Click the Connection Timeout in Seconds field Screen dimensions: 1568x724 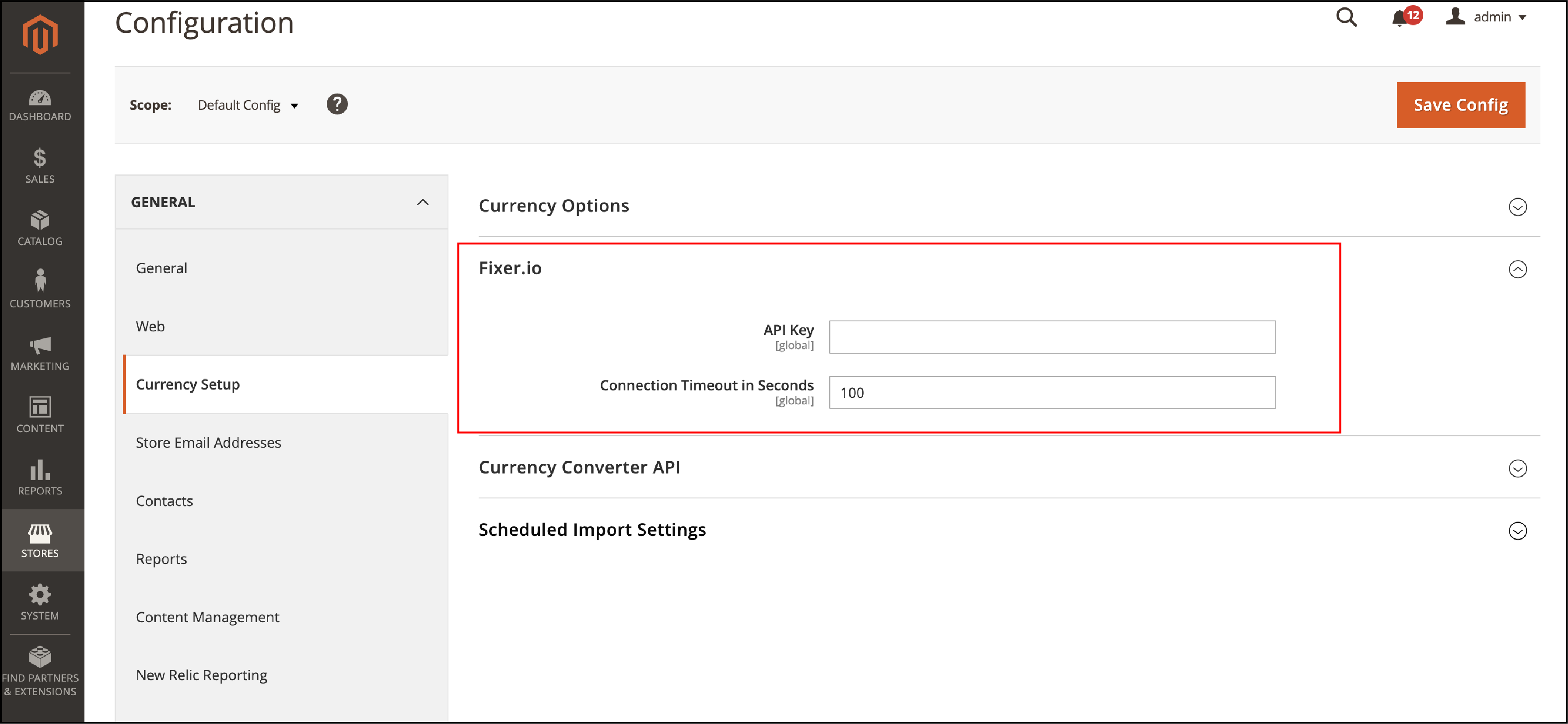[1052, 393]
